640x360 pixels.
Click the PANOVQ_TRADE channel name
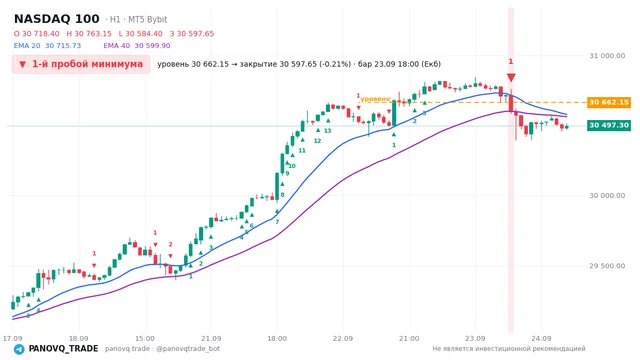[63, 349]
